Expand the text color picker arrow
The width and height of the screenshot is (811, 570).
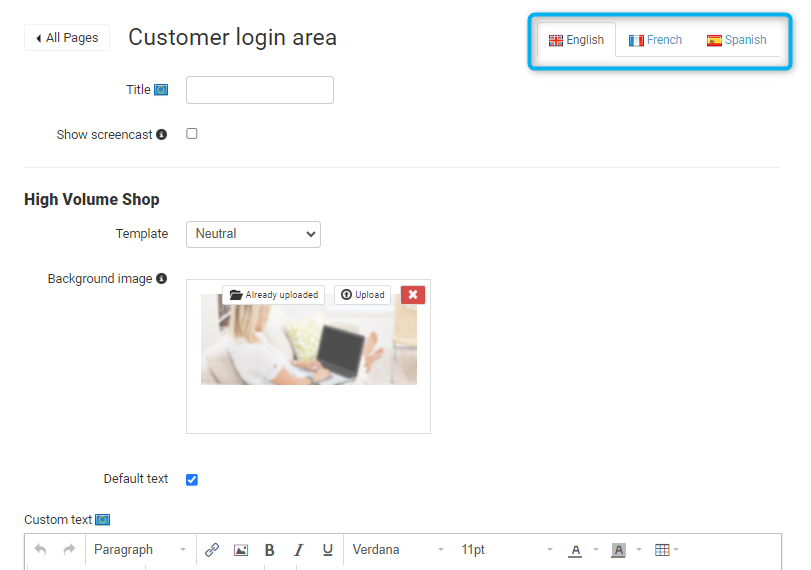point(596,550)
